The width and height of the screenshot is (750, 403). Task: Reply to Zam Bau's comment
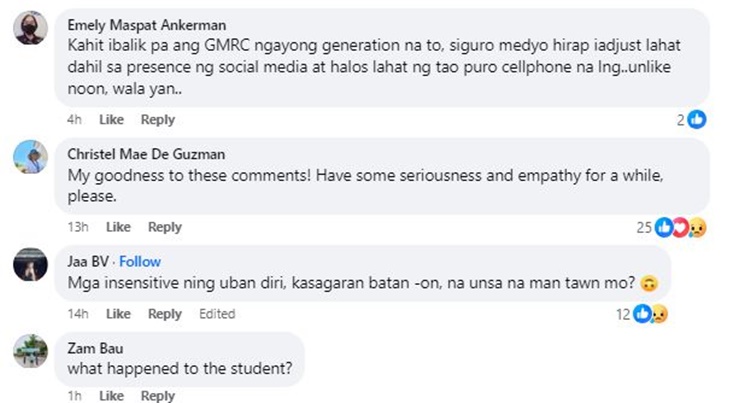tap(157, 396)
